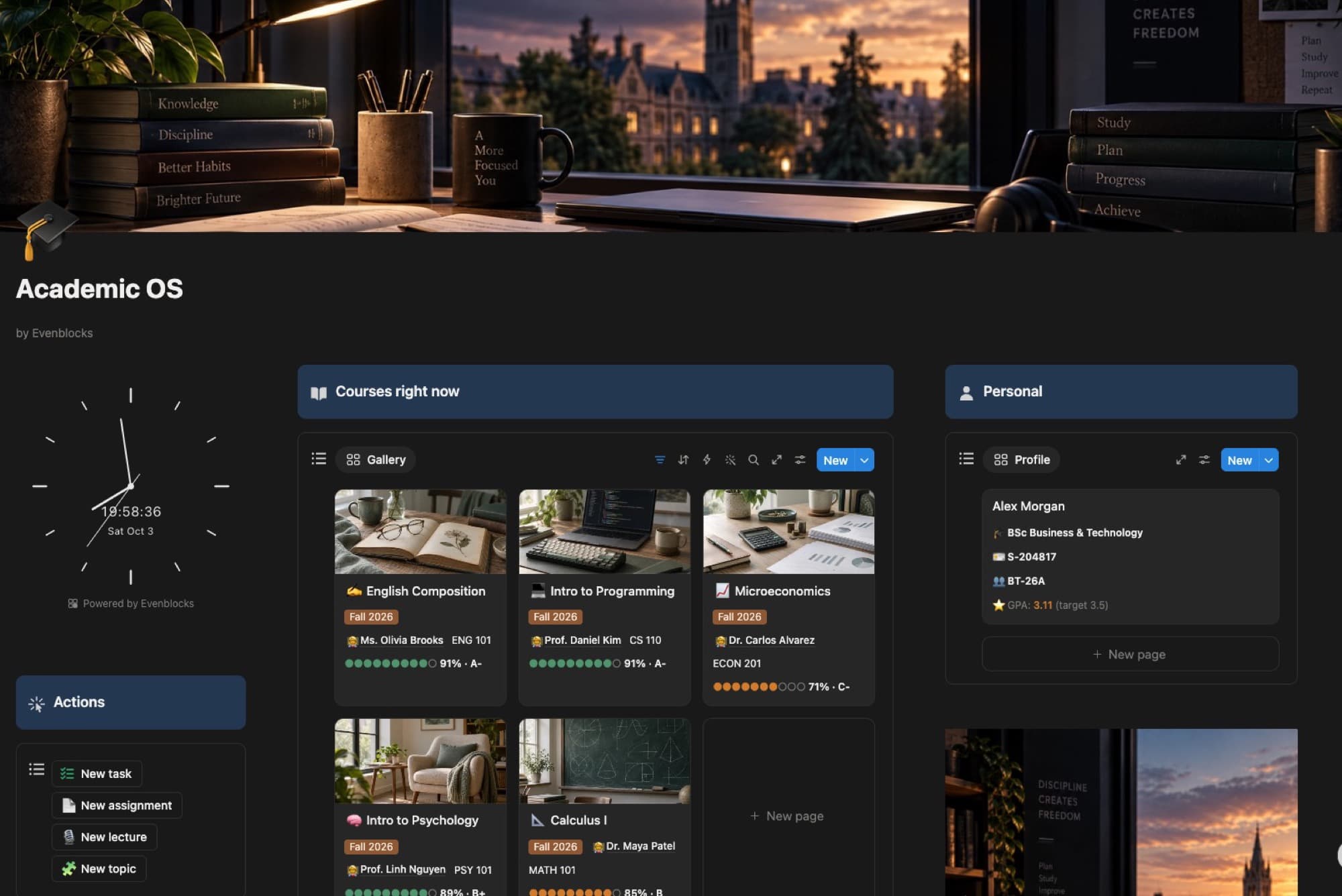Screen dimensions: 1342x896
Task: Click the sparkle AI icon in Courses toolbar
Action: (730, 460)
